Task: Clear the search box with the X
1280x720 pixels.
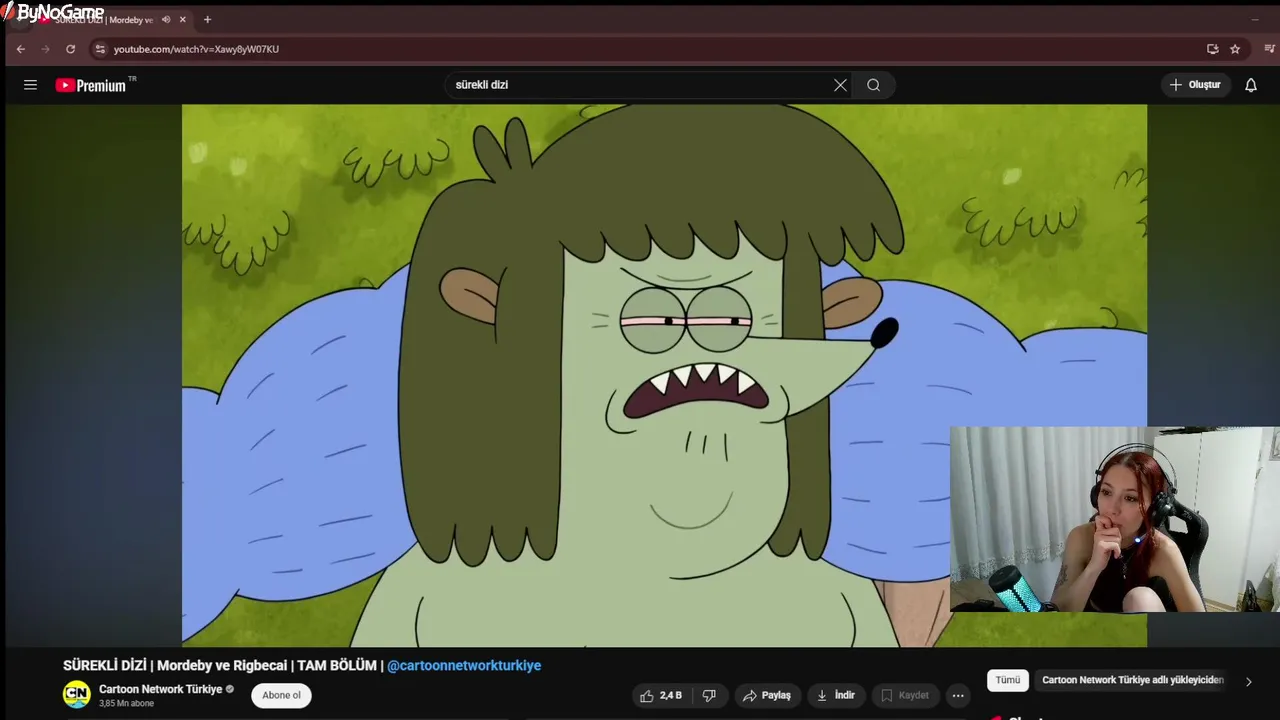Action: coord(840,85)
